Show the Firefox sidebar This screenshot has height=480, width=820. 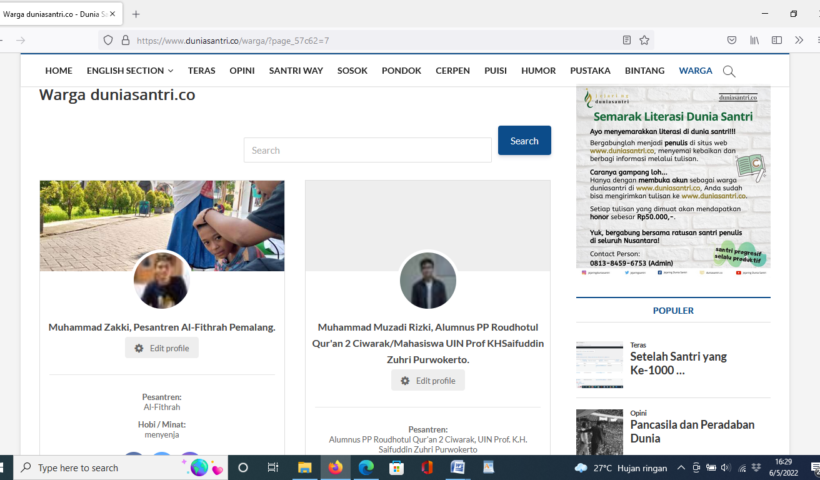tap(776, 40)
